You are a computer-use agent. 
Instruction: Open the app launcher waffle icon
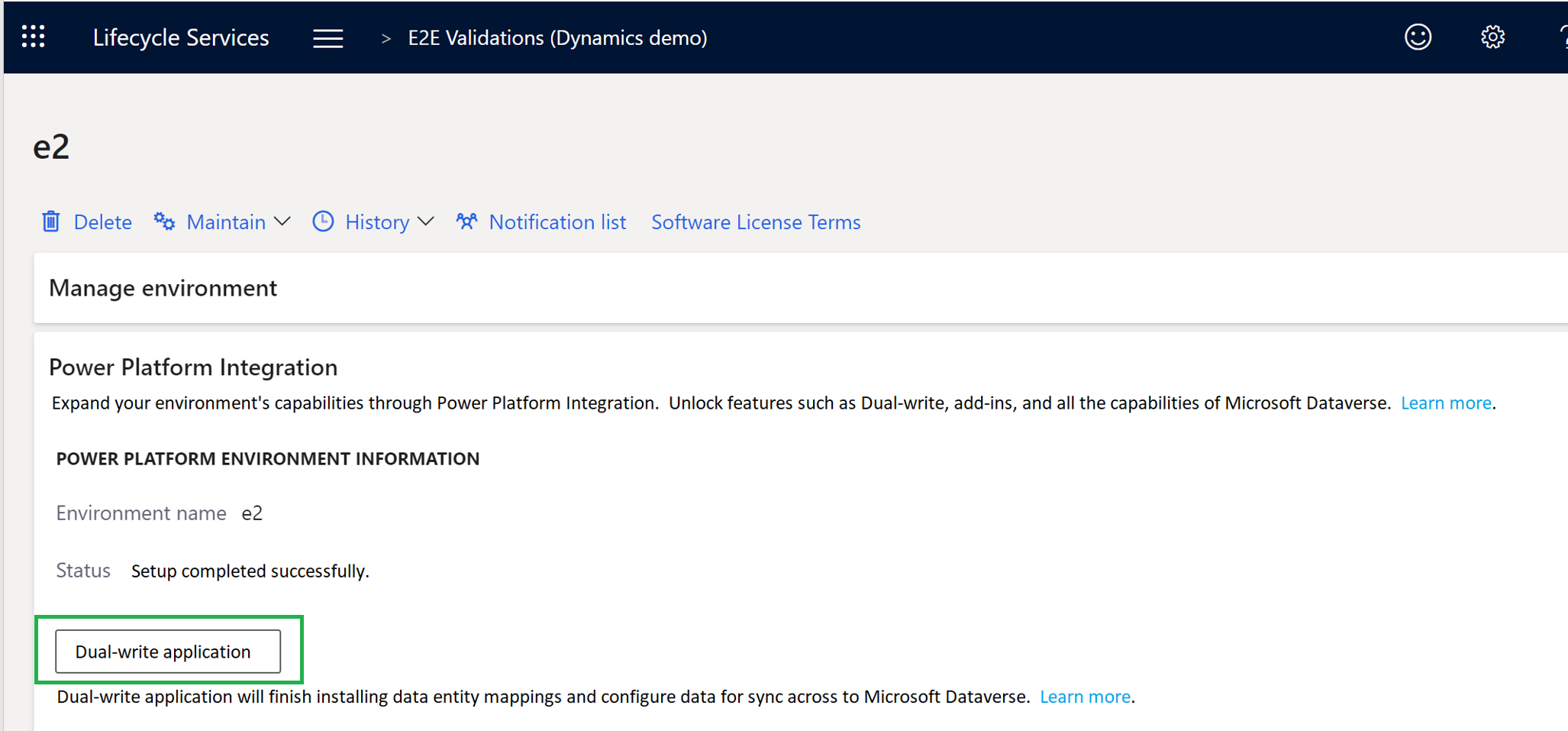[x=32, y=37]
